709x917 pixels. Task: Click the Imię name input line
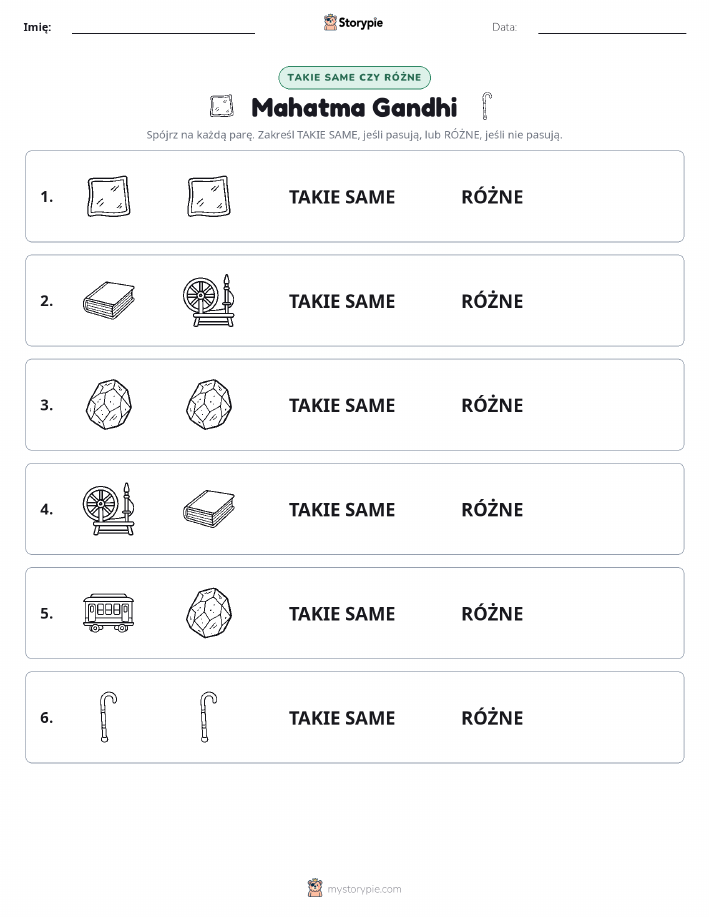tap(163, 28)
